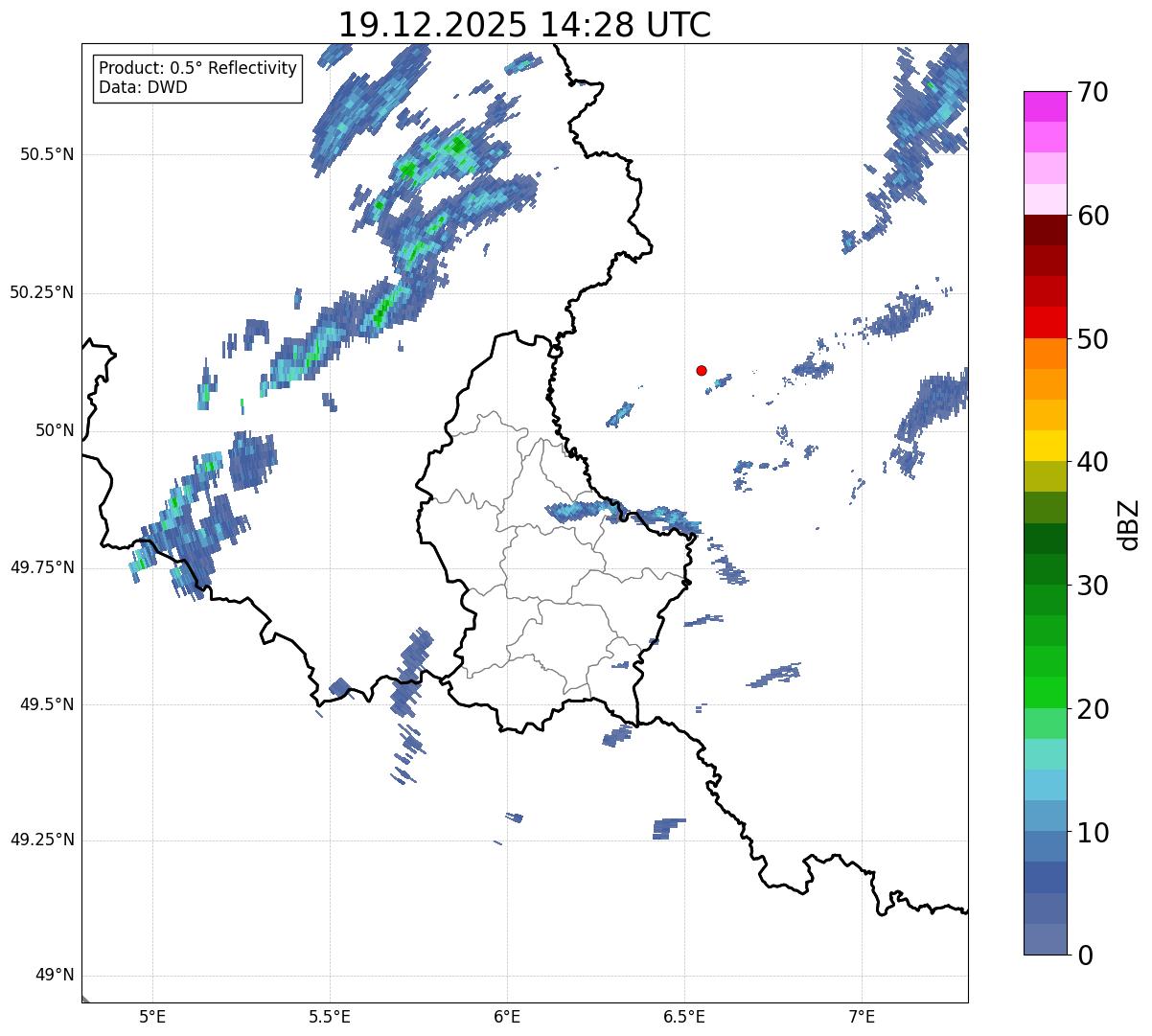Click the 'Data: DWD' label
The height and width of the screenshot is (1036, 1152).
(x=143, y=88)
